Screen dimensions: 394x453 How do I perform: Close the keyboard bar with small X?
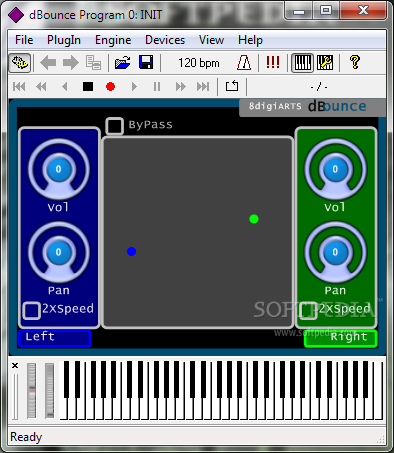15,366
